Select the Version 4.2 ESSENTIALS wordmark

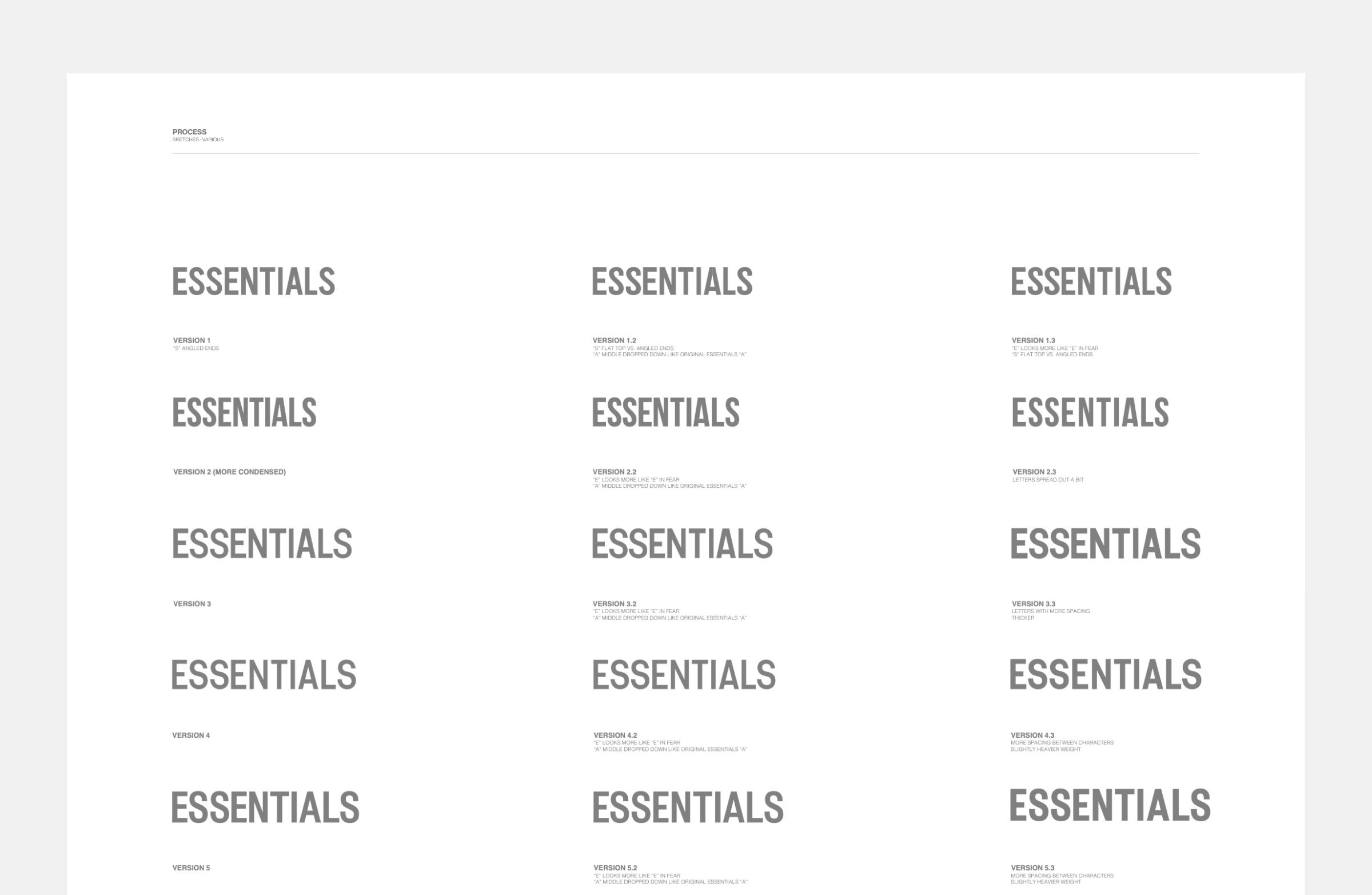click(684, 675)
